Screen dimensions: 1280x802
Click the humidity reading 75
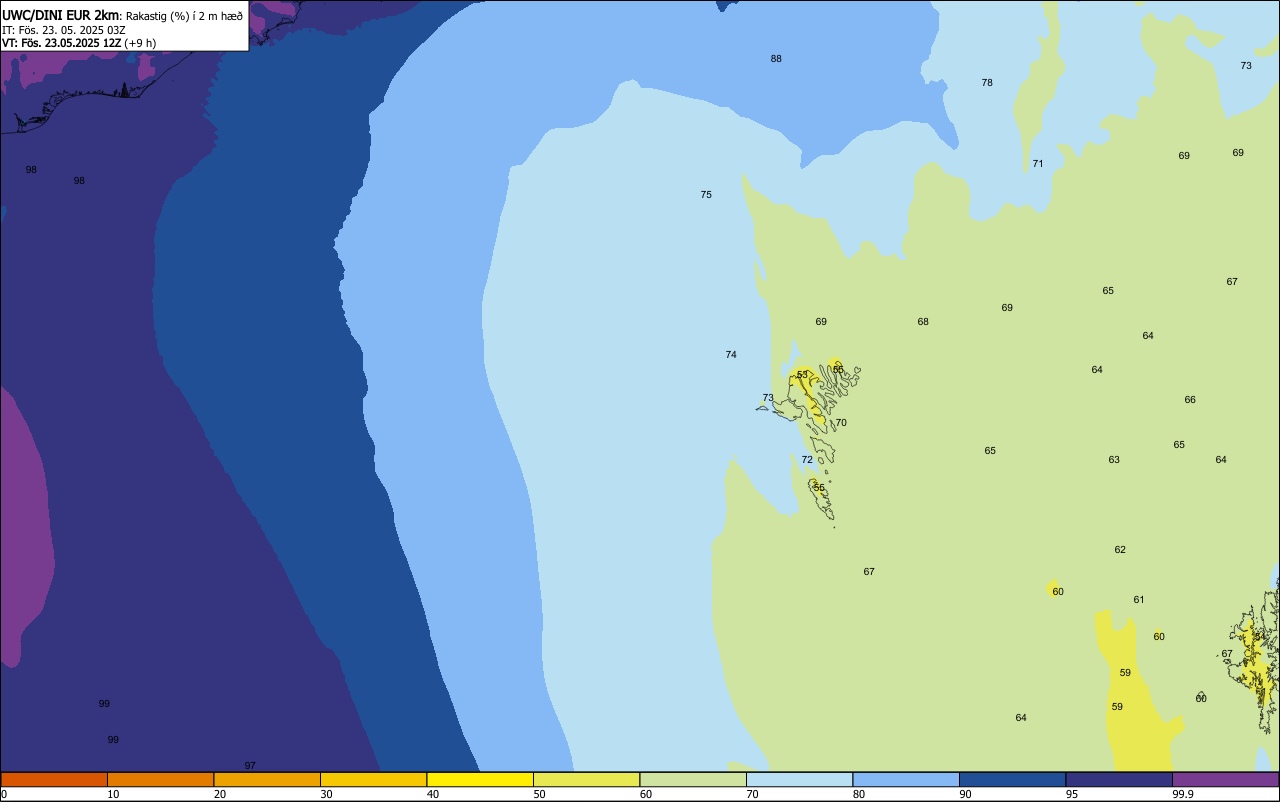706,195
